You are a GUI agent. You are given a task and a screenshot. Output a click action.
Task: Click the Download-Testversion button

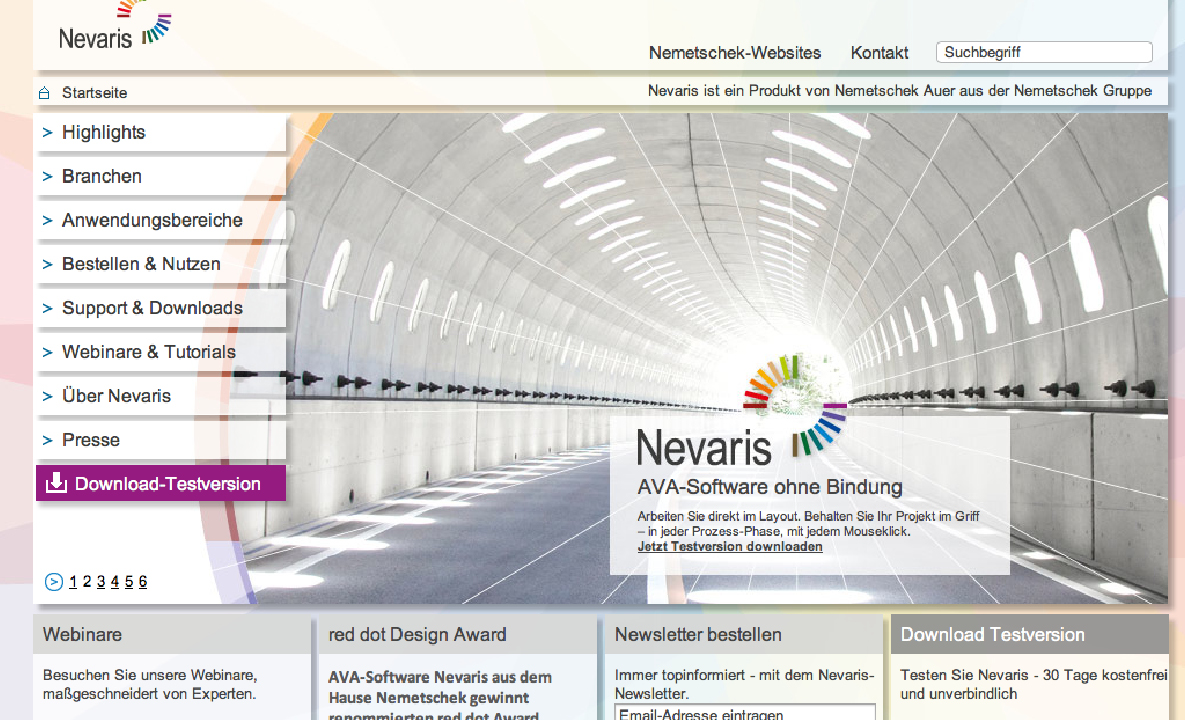[161, 483]
